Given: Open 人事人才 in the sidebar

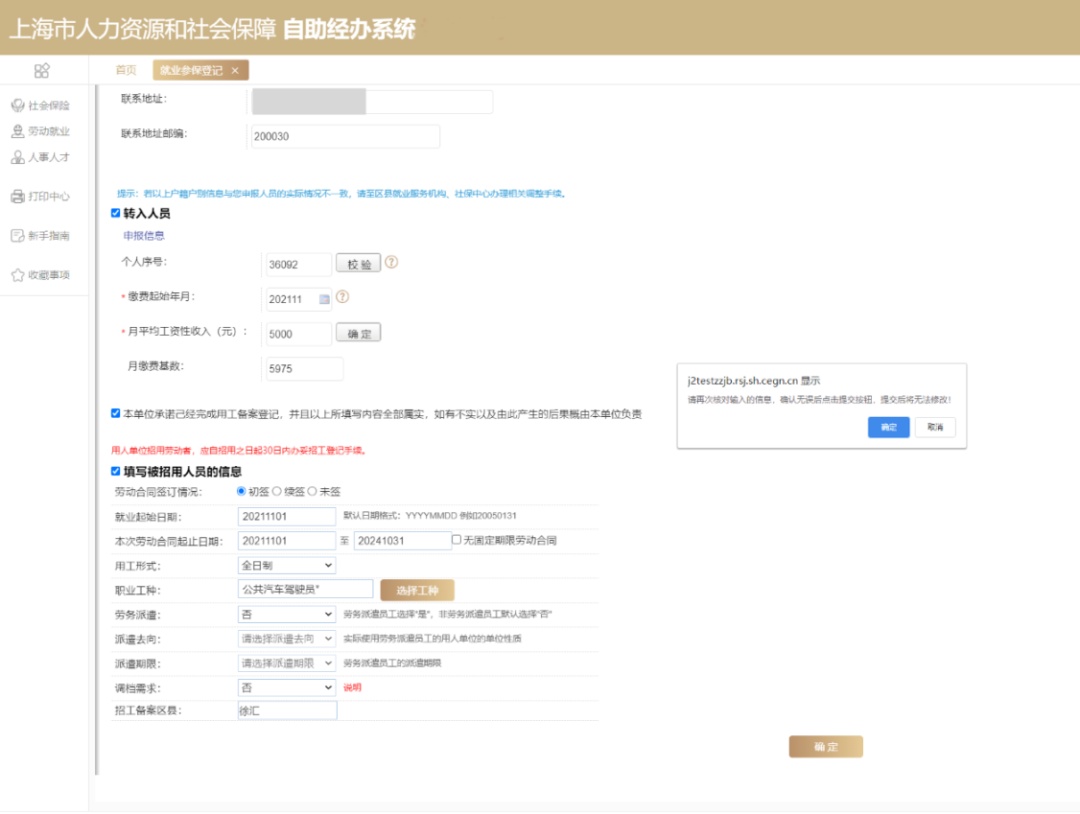Looking at the screenshot, I should click(41, 157).
